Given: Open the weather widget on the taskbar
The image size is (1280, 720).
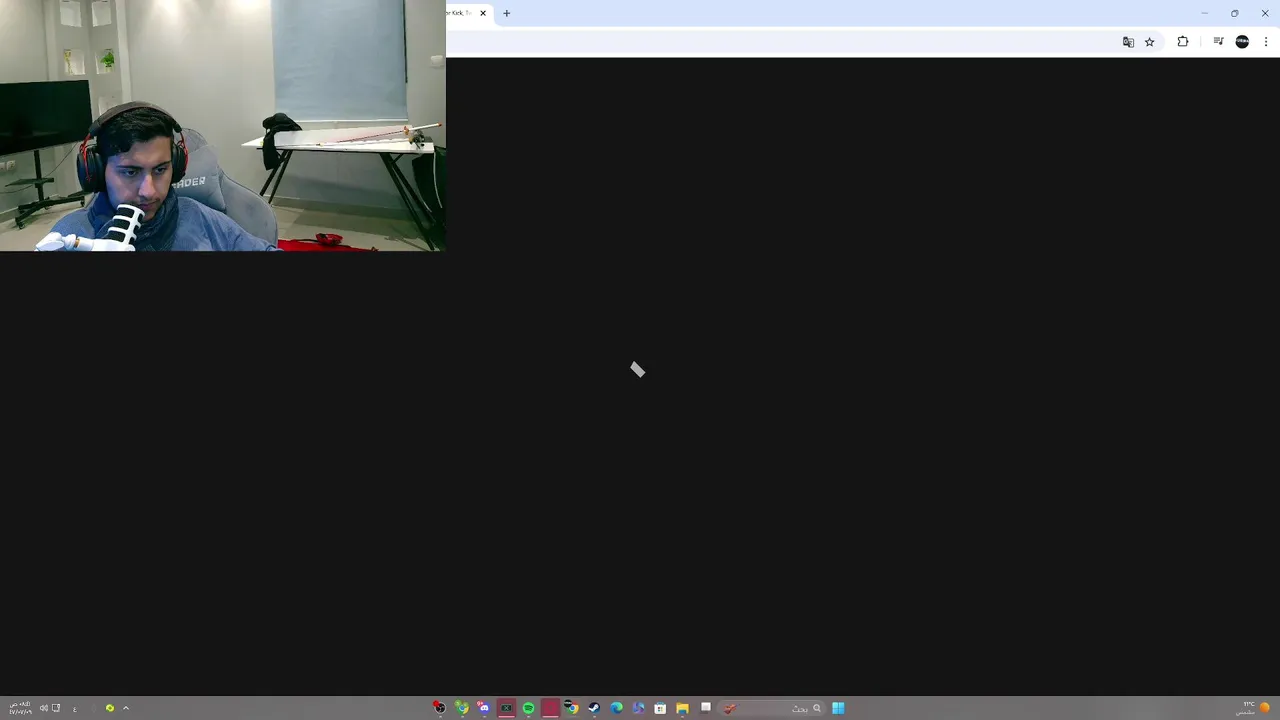Looking at the screenshot, I should 1255,708.
